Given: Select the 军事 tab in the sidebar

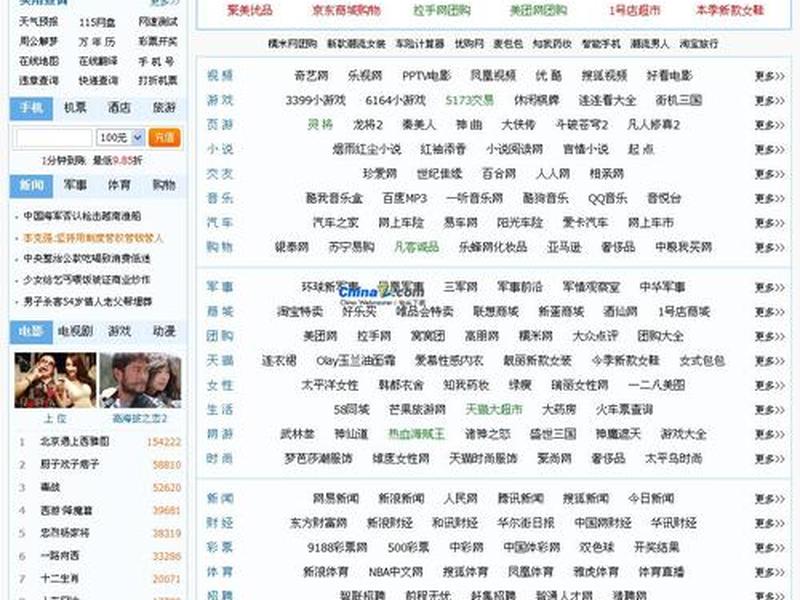Looking at the screenshot, I should (75, 185).
